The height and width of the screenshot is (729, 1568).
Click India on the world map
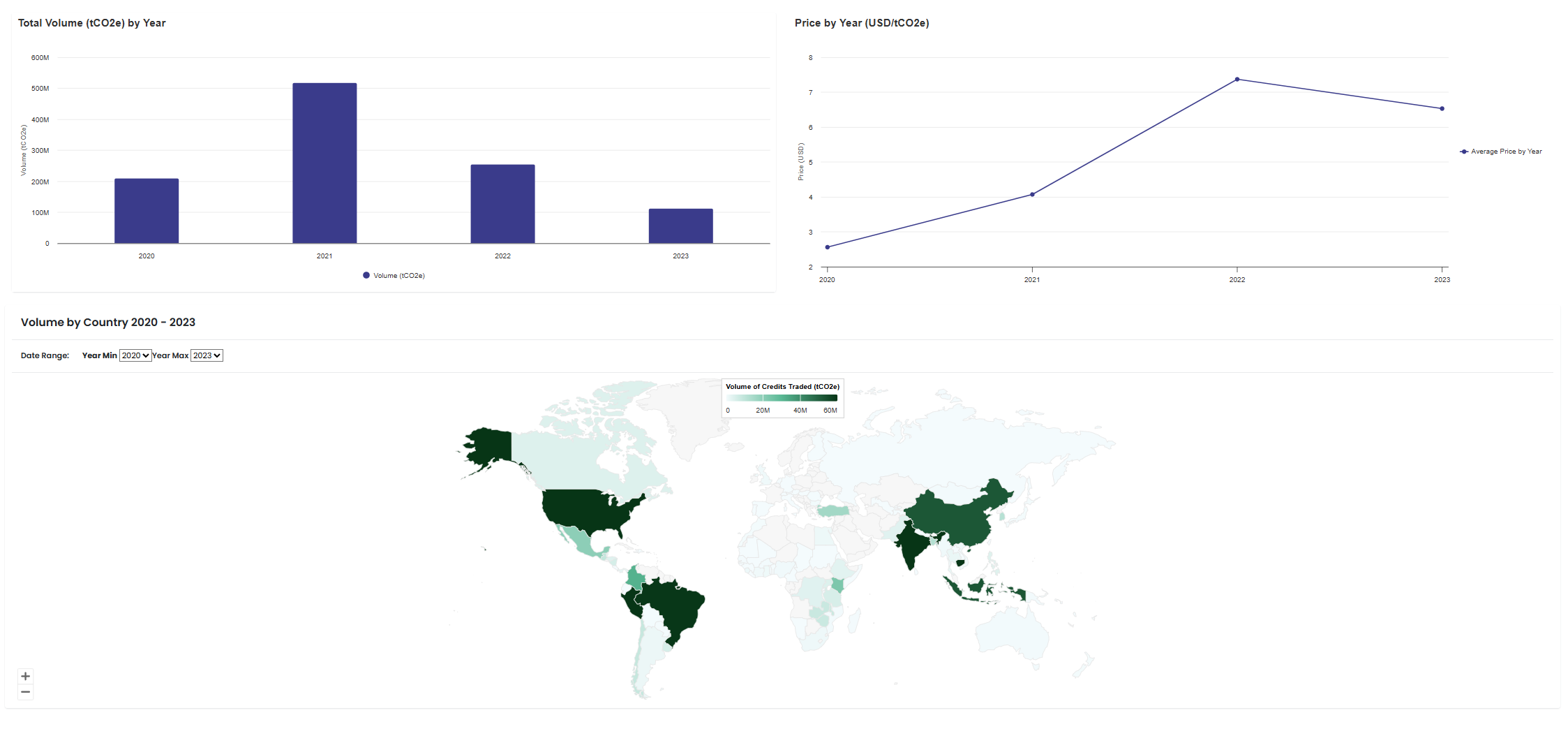point(911,545)
